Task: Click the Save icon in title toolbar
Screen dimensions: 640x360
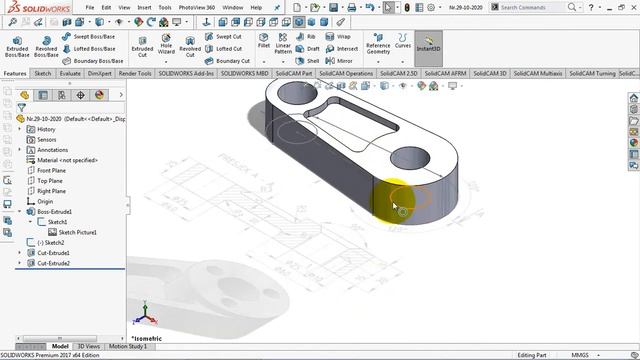Action: [333, 7]
